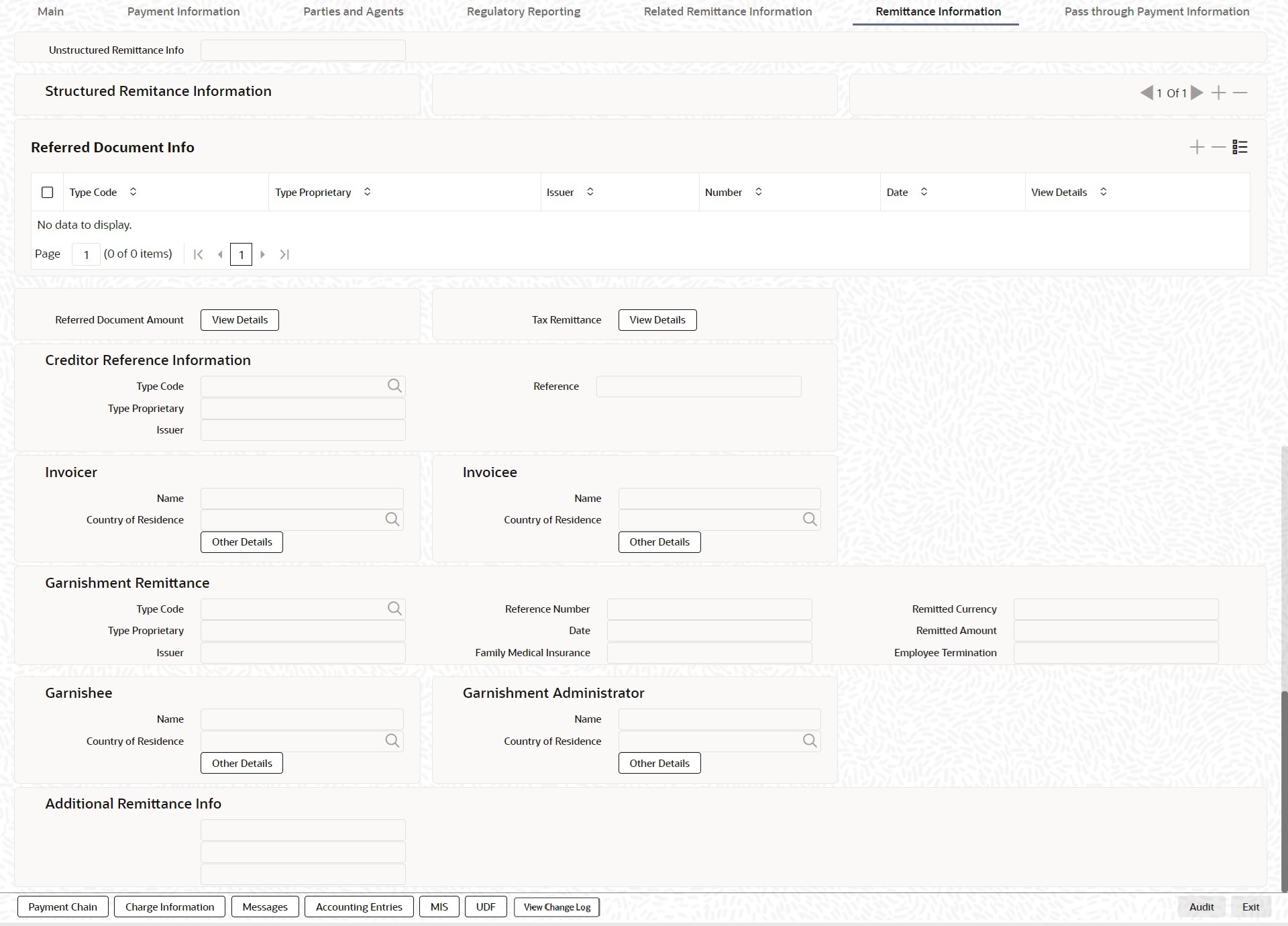Sort the Type Code column
Screen dimensions: 1288x926
pyautogui.click(x=133, y=192)
